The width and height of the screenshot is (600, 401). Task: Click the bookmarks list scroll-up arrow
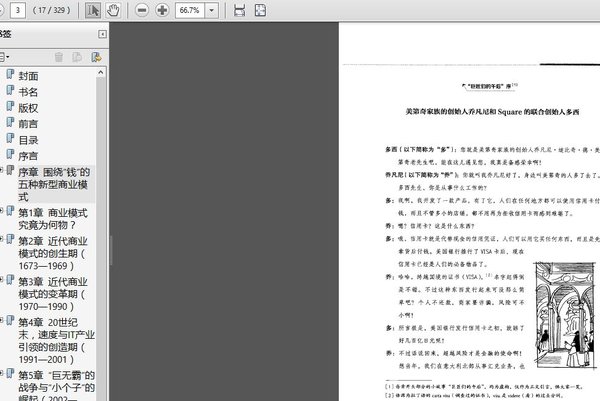coord(101,72)
